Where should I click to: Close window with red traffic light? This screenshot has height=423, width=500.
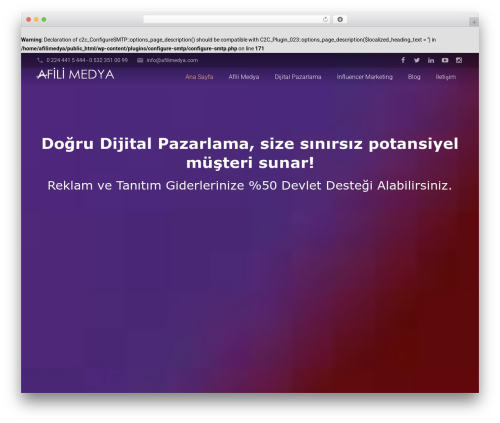click(x=29, y=20)
